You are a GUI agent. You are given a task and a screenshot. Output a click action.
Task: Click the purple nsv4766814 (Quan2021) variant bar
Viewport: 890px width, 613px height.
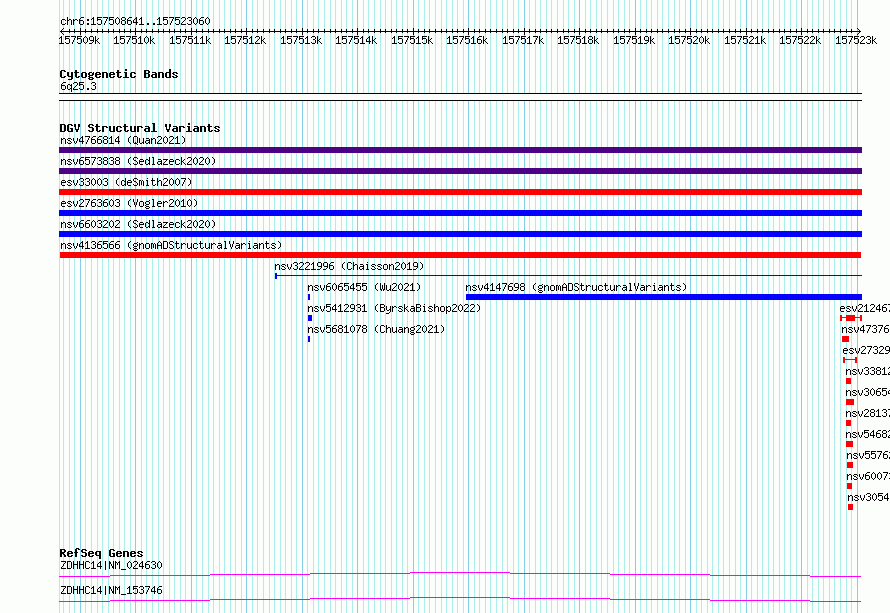click(x=460, y=150)
